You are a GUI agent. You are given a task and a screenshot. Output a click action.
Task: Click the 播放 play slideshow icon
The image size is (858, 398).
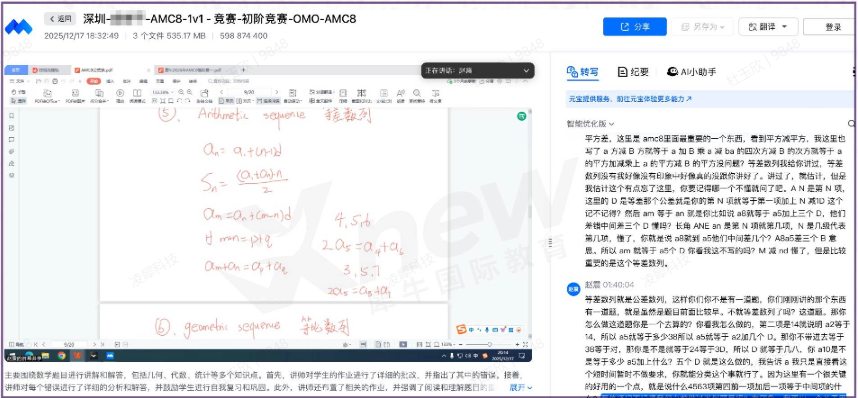coord(120,96)
